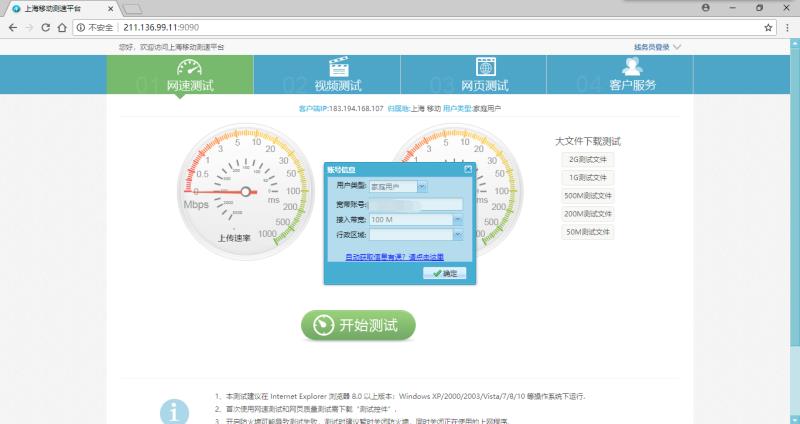Click the empty 行政区域 combo field
Screen dimensions: 800x424
pos(411,235)
